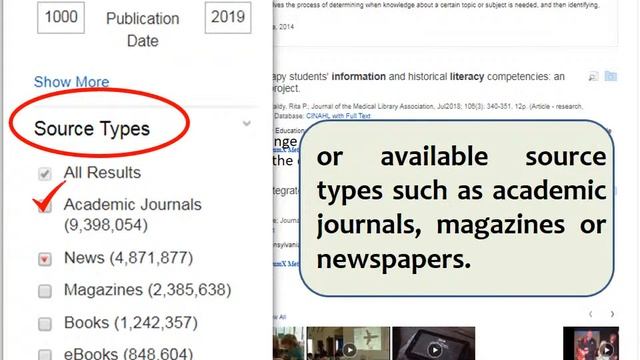Check the eBooks checkbox
The height and width of the screenshot is (360, 640).
coord(45,354)
